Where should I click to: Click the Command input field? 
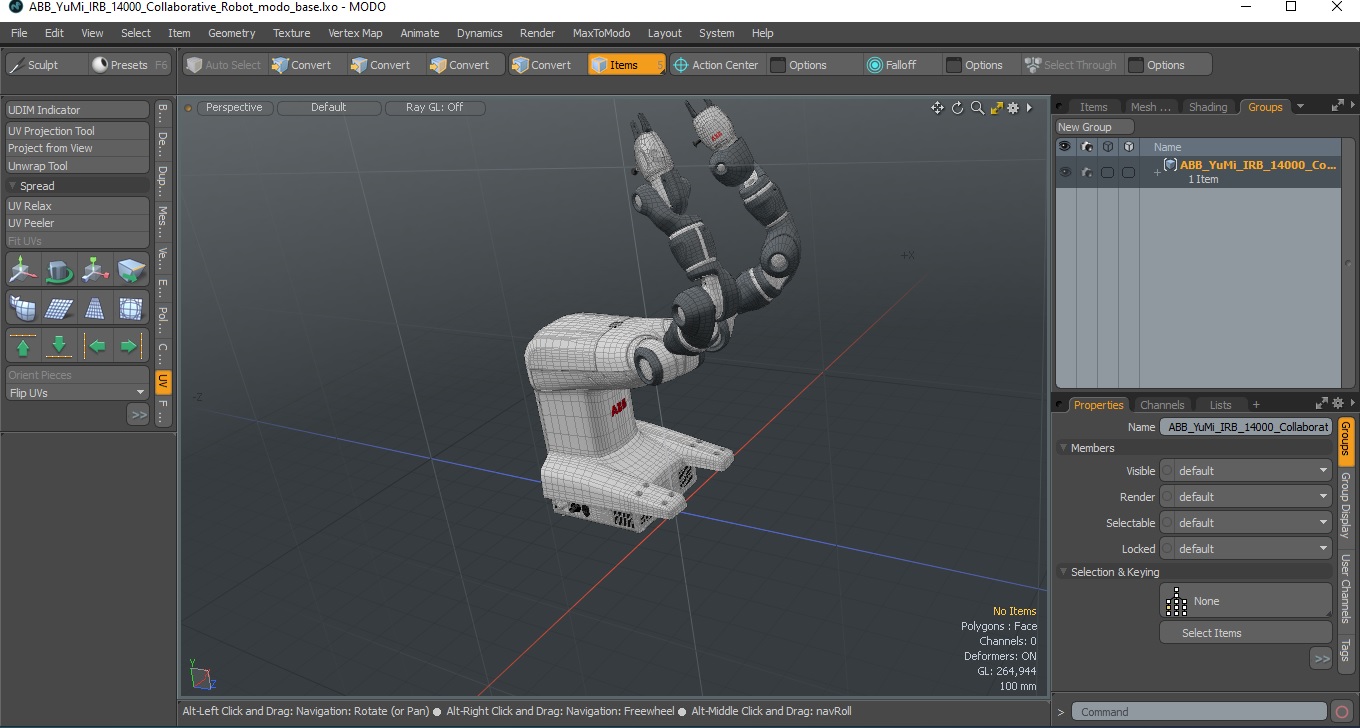click(x=1200, y=712)
